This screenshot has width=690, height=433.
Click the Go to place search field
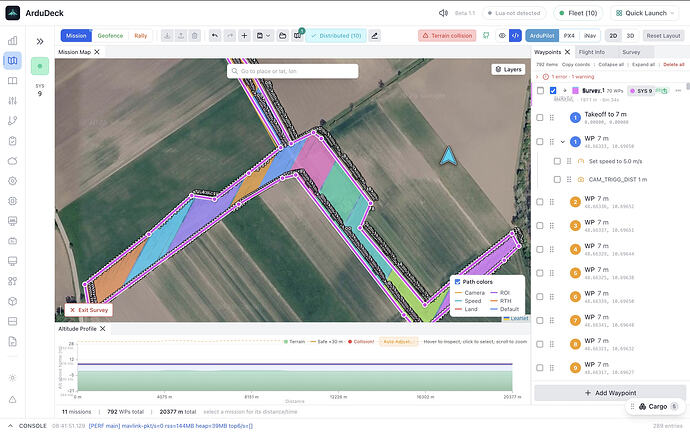point(293,71)
